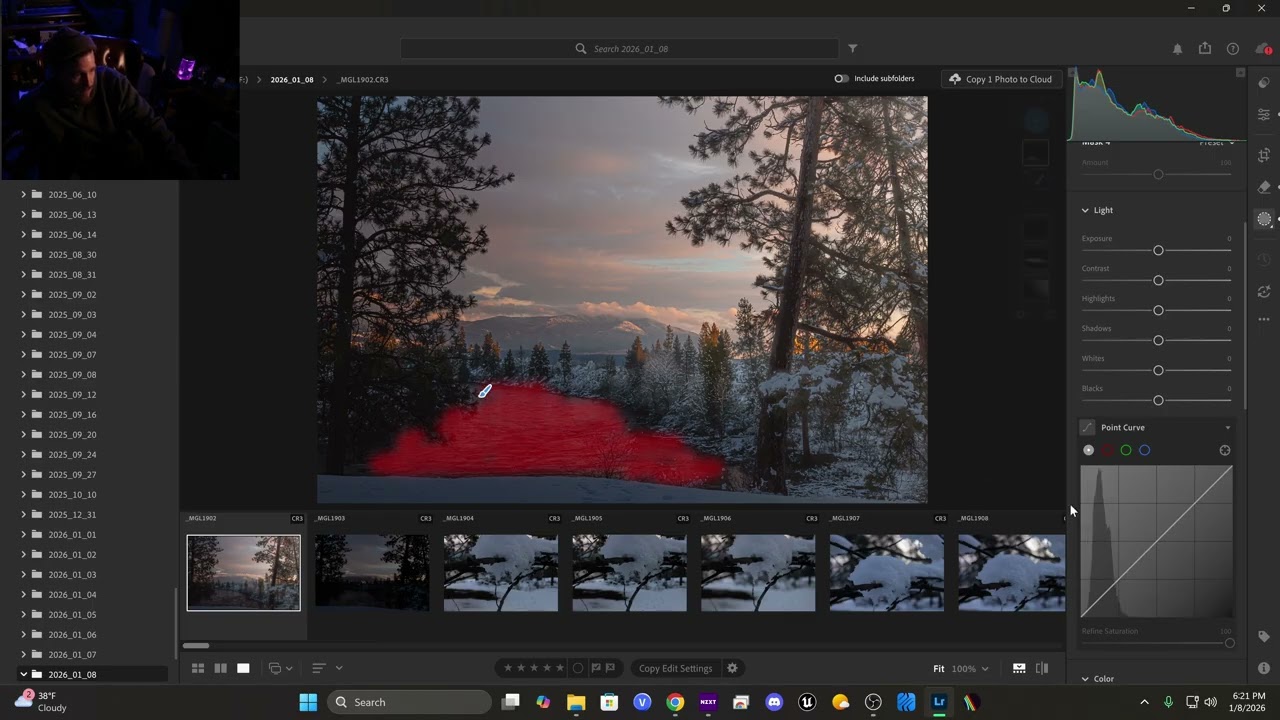Adjust the Exposure slider handle
1280x720 pixels.
tap(1158, 250)
